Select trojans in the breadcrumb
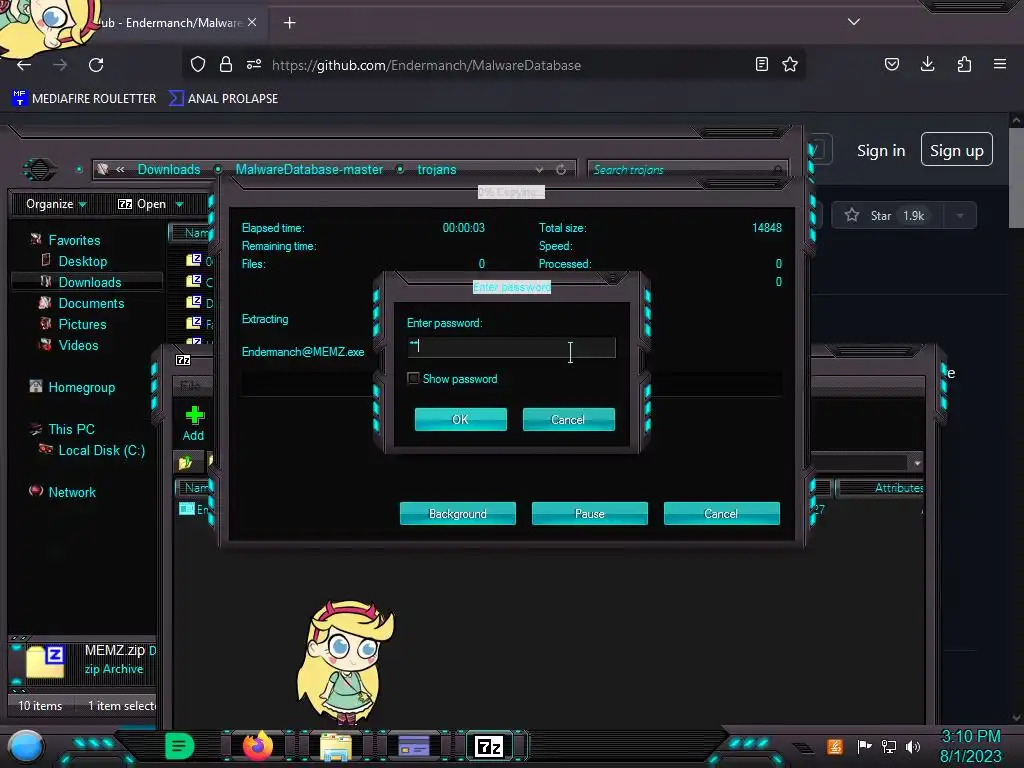 pyautogui.click(x=437, y=170)
